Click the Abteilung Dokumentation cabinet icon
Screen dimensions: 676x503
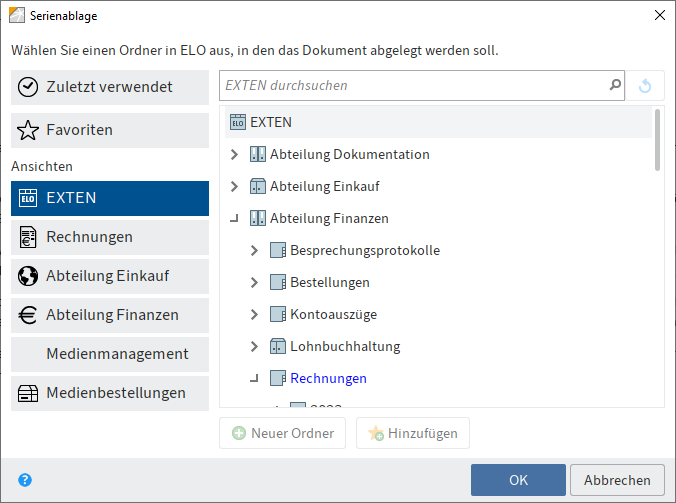coord(258,154)
